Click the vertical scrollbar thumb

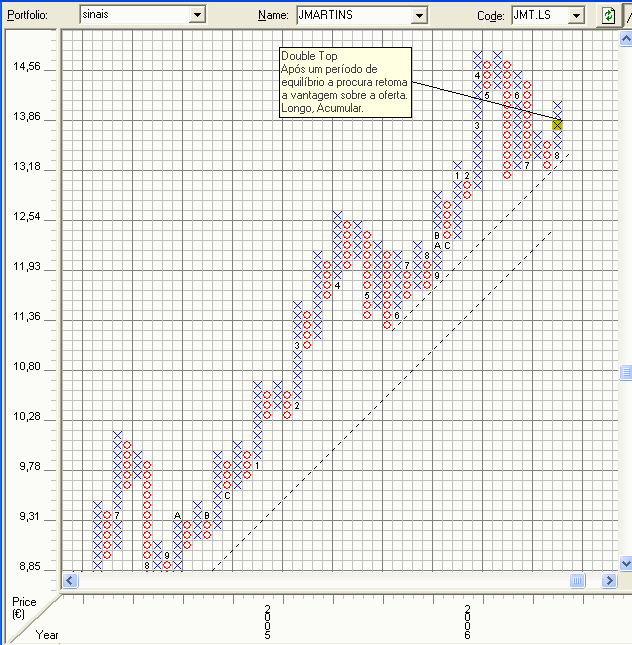625,372
